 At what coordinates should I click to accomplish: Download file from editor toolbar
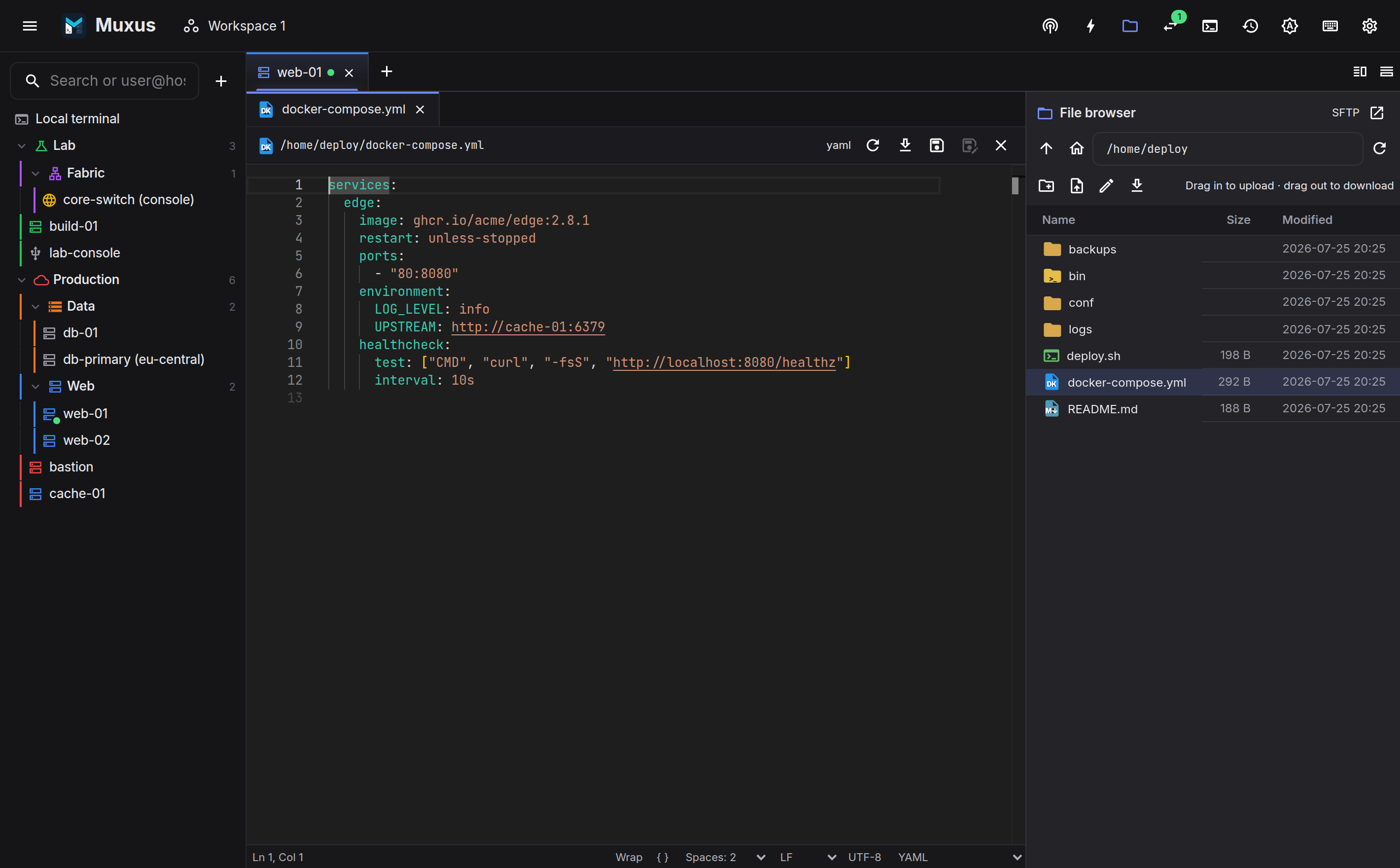pyautogui.click(x=905, y=145)
